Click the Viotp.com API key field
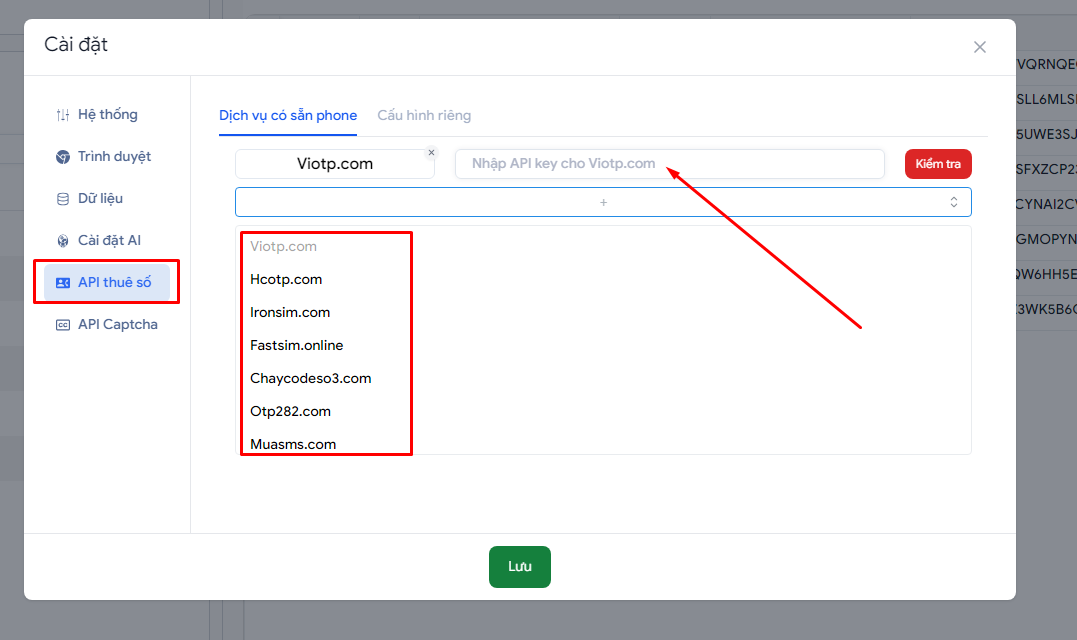The width and height of the screenshot is (1077, 640). tap(670, 163)
